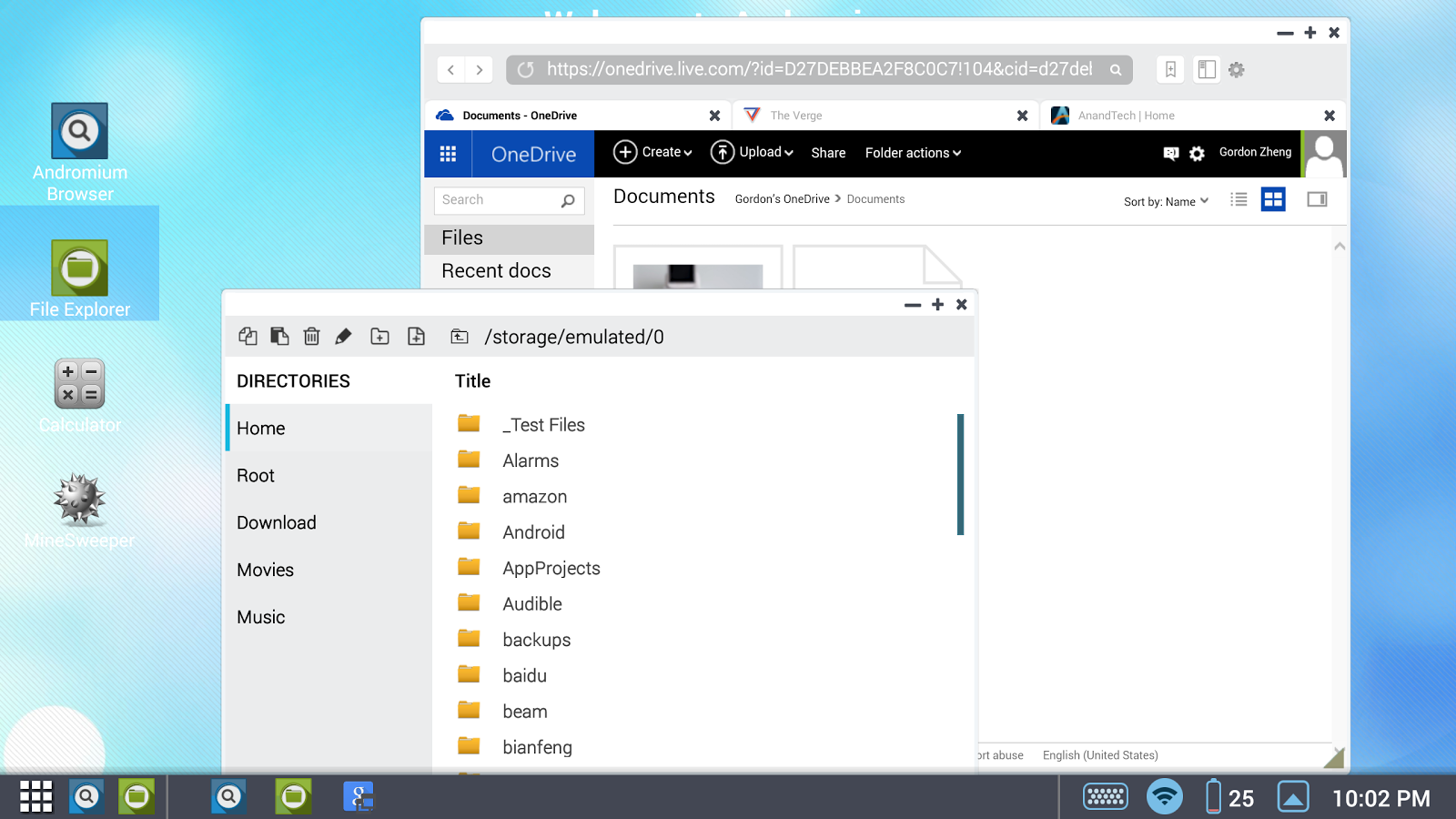Toggle the OneDrive details pane
Image resolution: width=1456 pixels, height=819 pixels.
[1317, 199]
